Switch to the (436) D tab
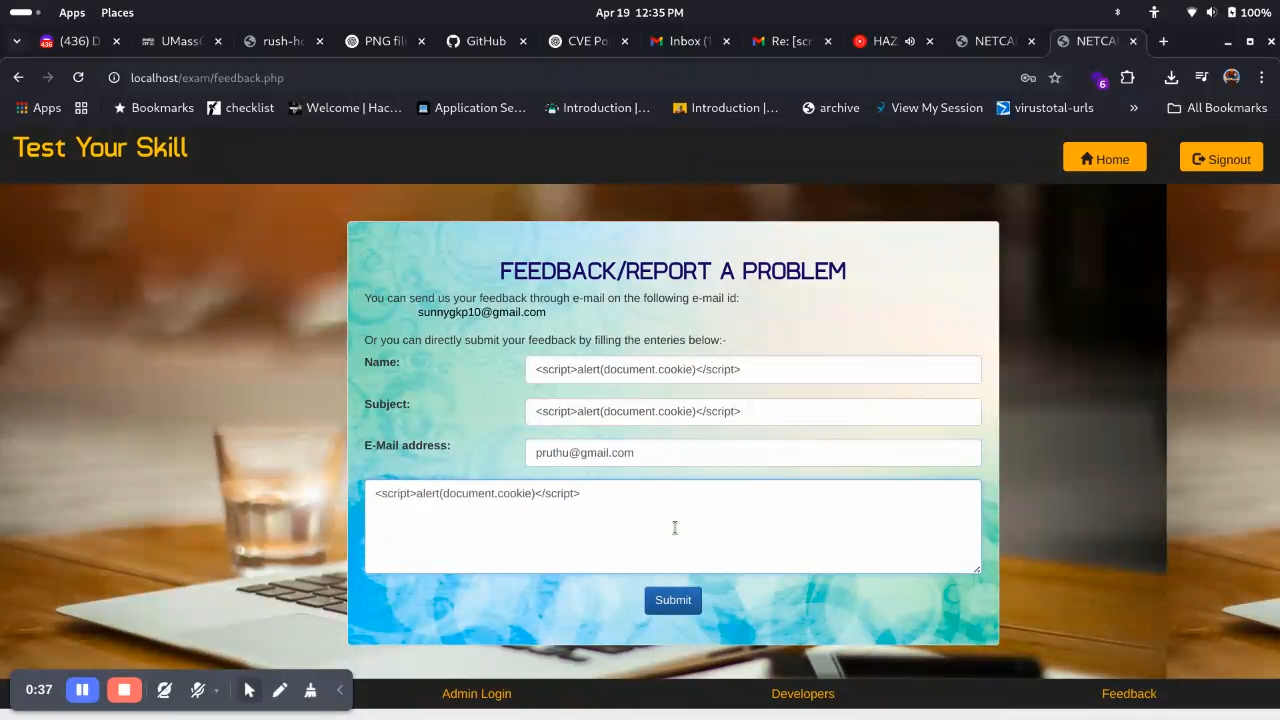The width and height of the screenshot is (1280, 720). tap(80, 41)
